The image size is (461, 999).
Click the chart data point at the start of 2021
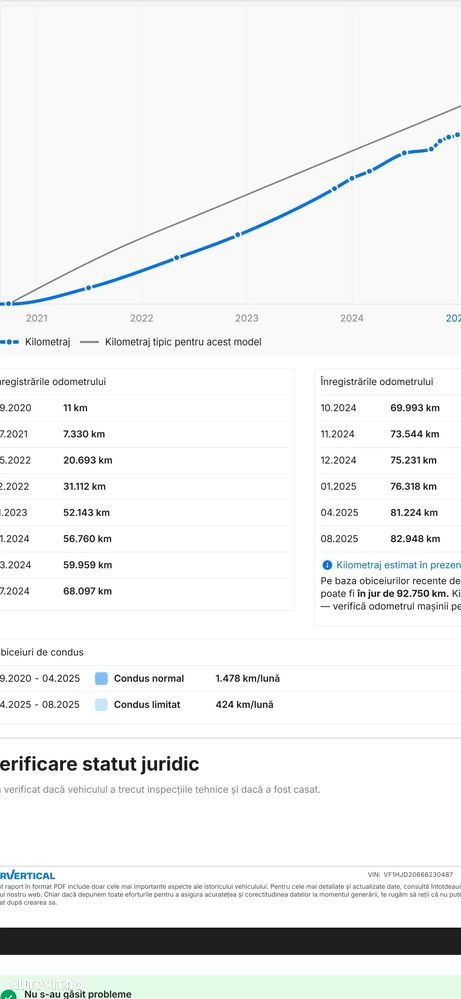[9, 304]
